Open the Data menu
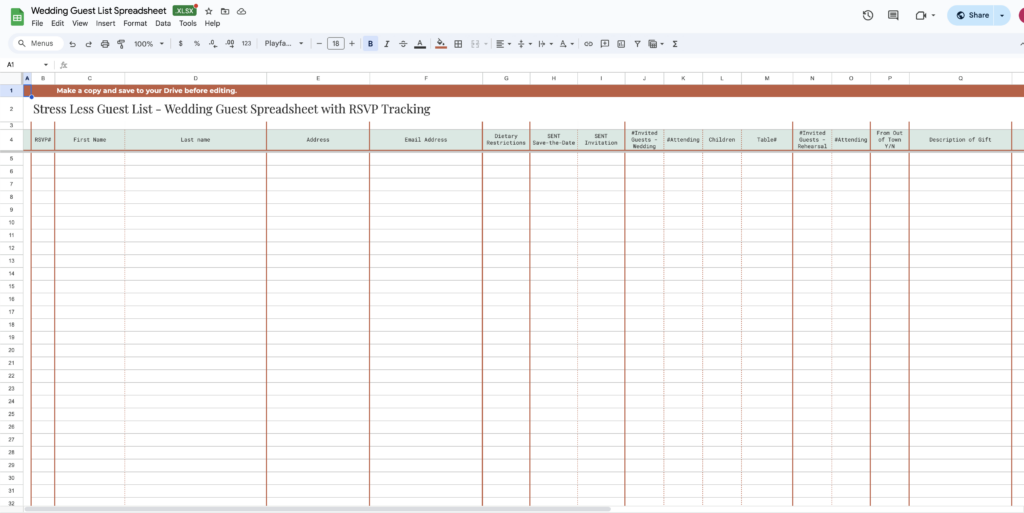1024x513 pixels. [163, 23]
